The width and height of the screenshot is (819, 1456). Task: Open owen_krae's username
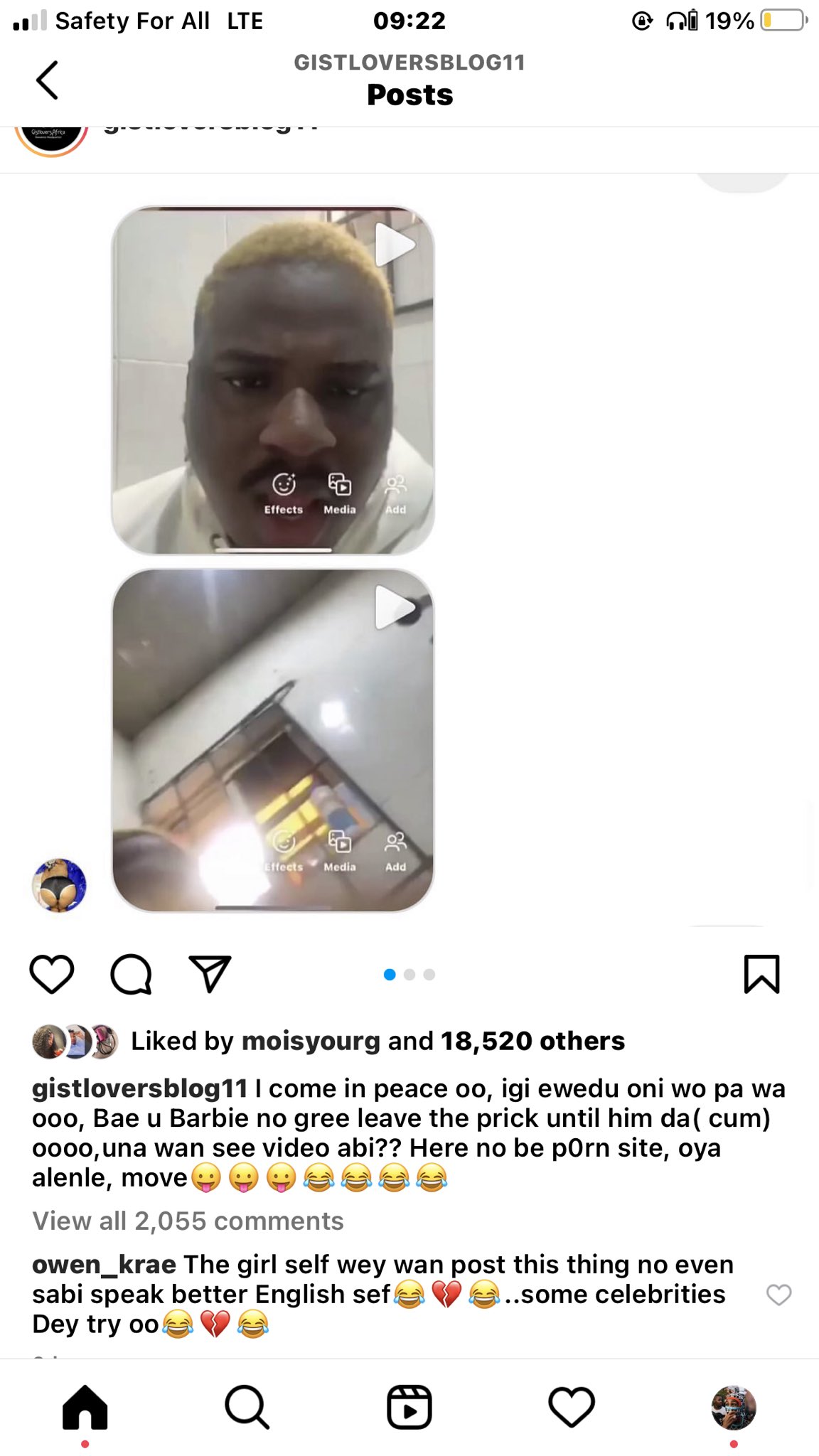click(104, 1265)
